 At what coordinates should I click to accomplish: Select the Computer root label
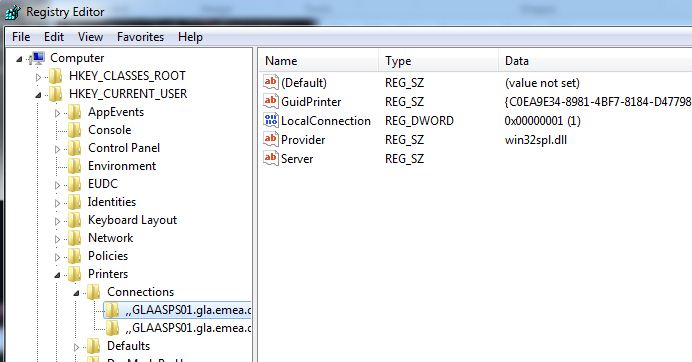pyautogui.click(x=77, y=58)
